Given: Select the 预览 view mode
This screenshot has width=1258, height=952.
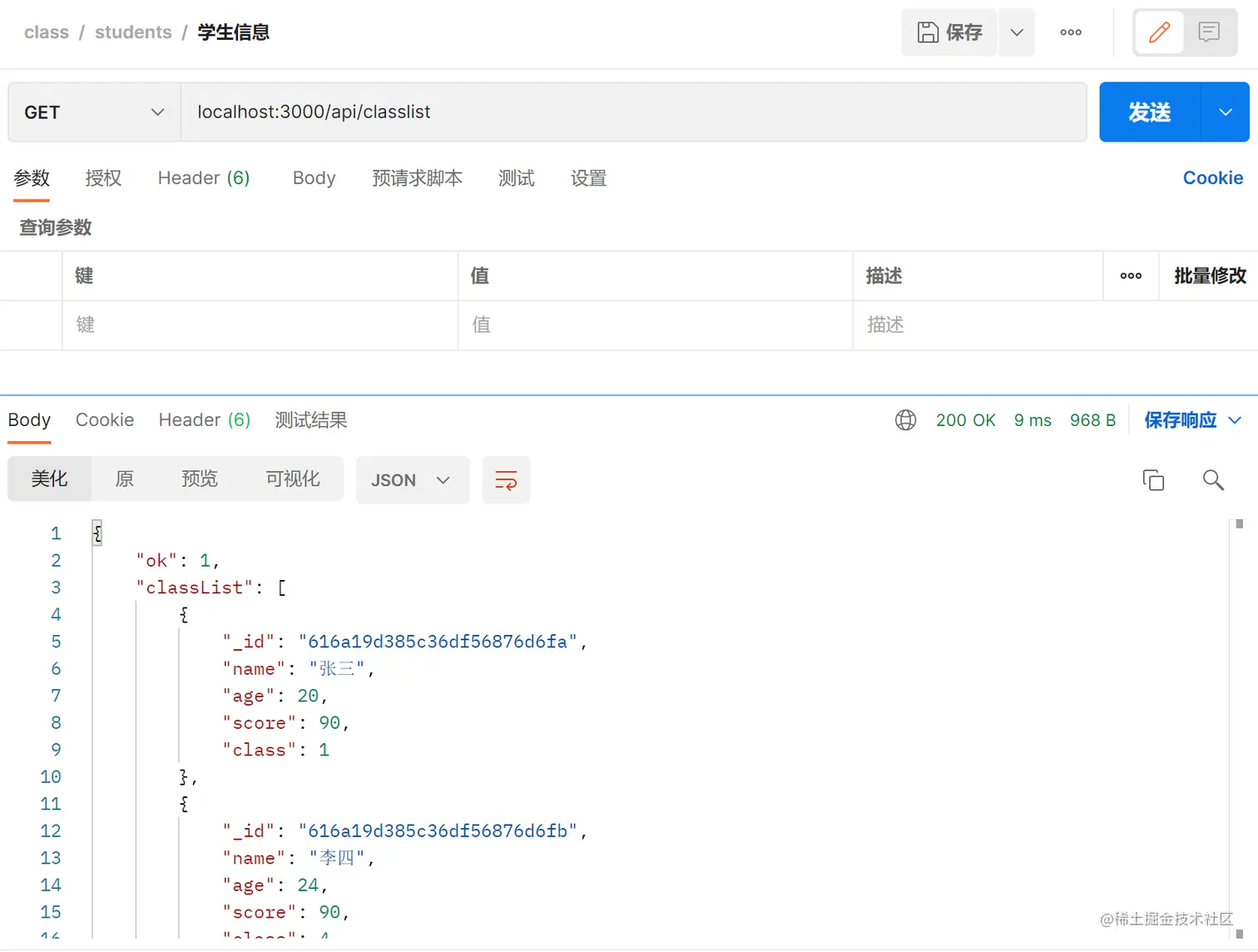Looking at the screenshot, I should coord(200,479).
